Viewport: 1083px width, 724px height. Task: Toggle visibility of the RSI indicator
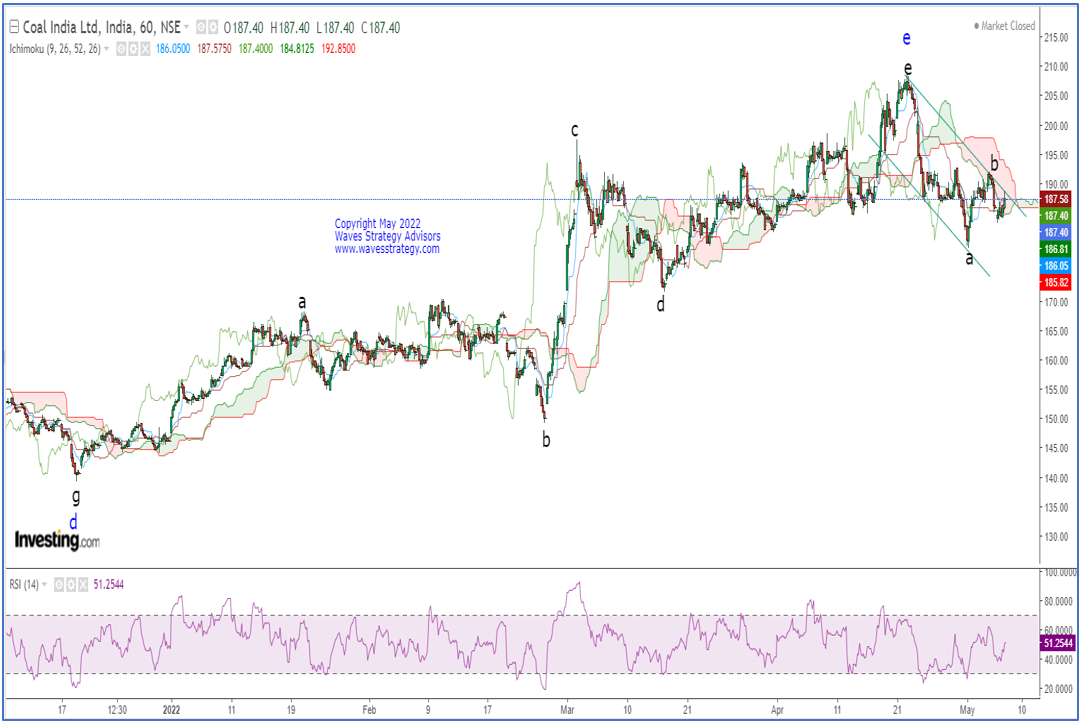59,584
